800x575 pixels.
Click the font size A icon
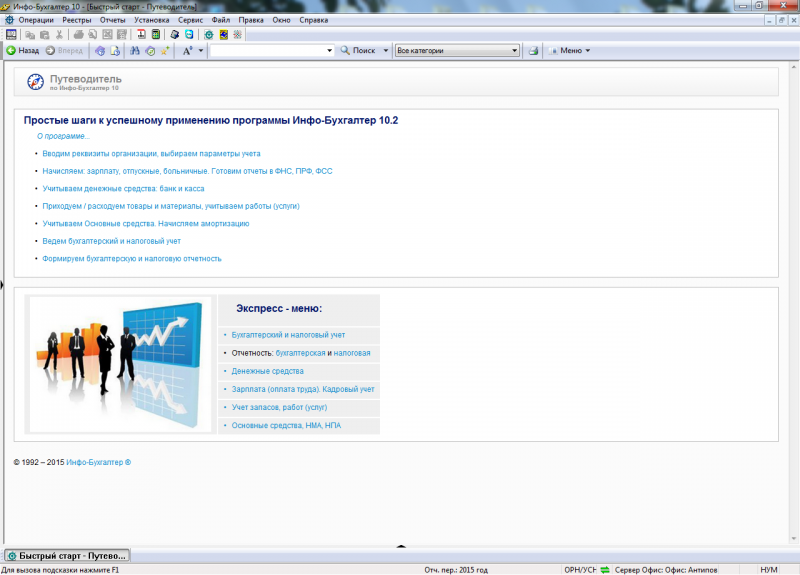click(x=187, y=51)
